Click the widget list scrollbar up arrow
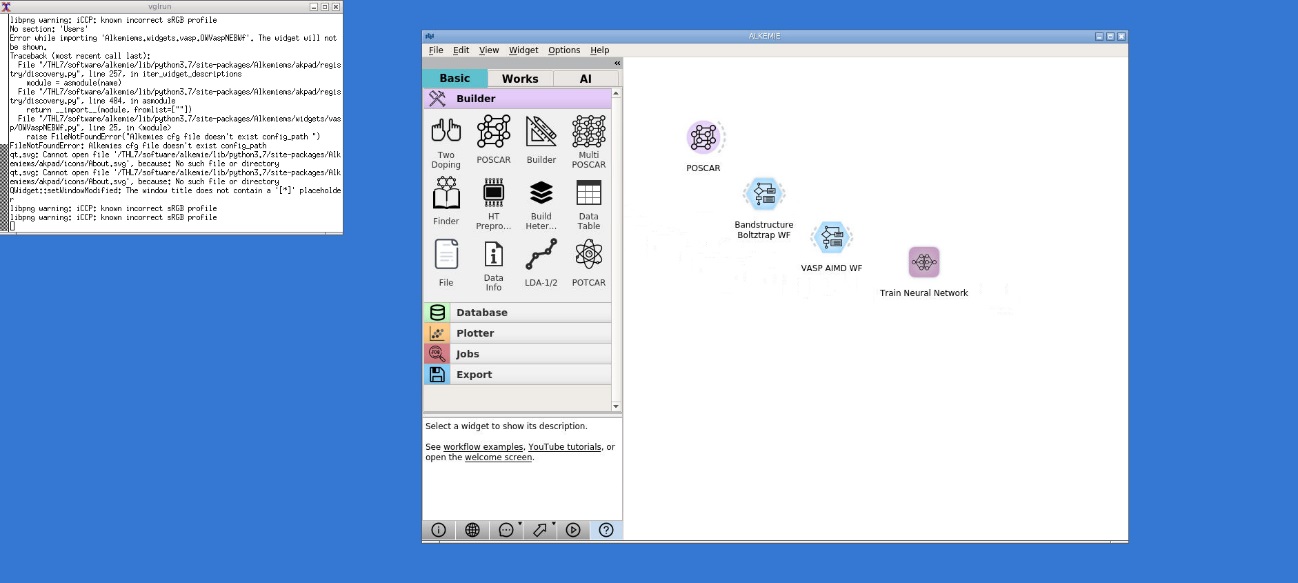Image resolution: width=1298 pixels, height=583 pixels. coord(616,94)
